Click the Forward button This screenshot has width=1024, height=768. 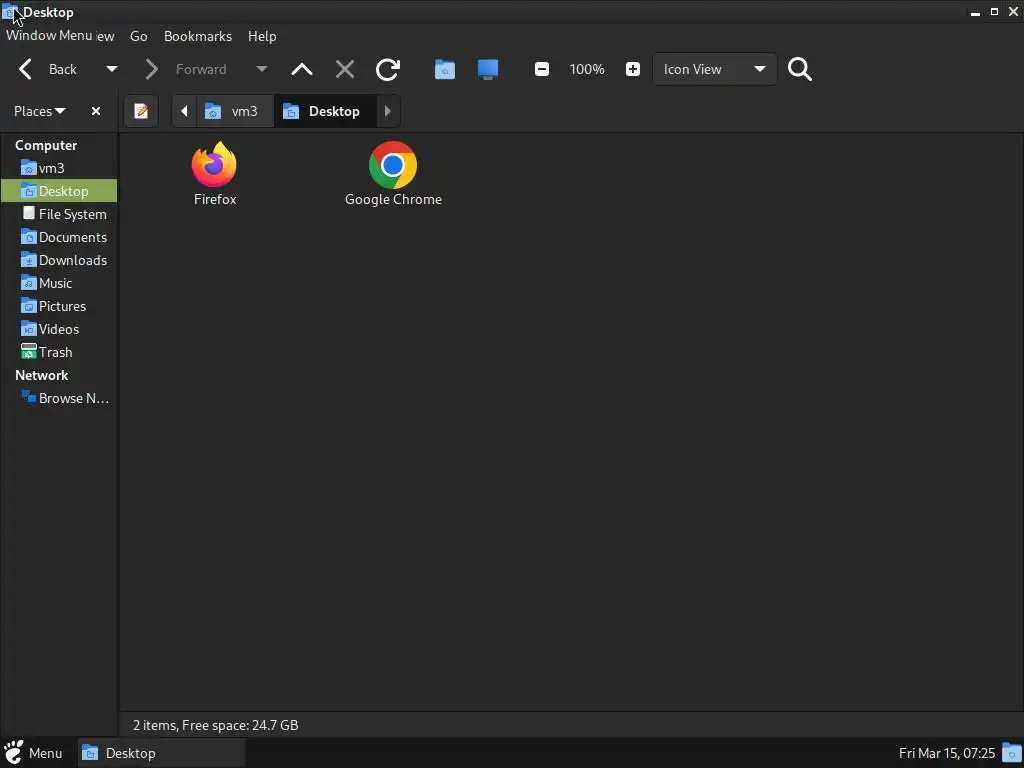tap(186, 69)
